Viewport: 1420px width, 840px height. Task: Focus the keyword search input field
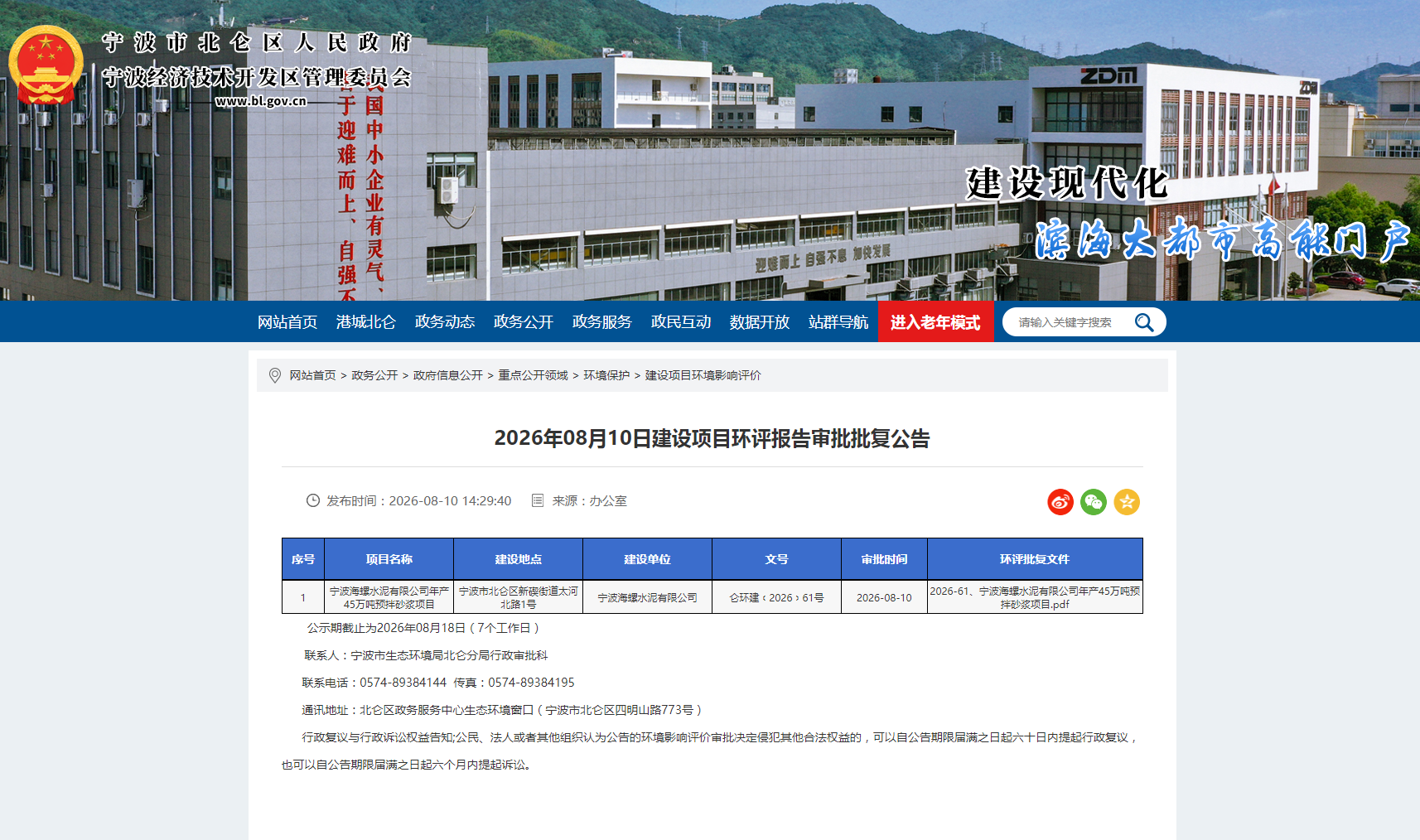[1069, 322]
